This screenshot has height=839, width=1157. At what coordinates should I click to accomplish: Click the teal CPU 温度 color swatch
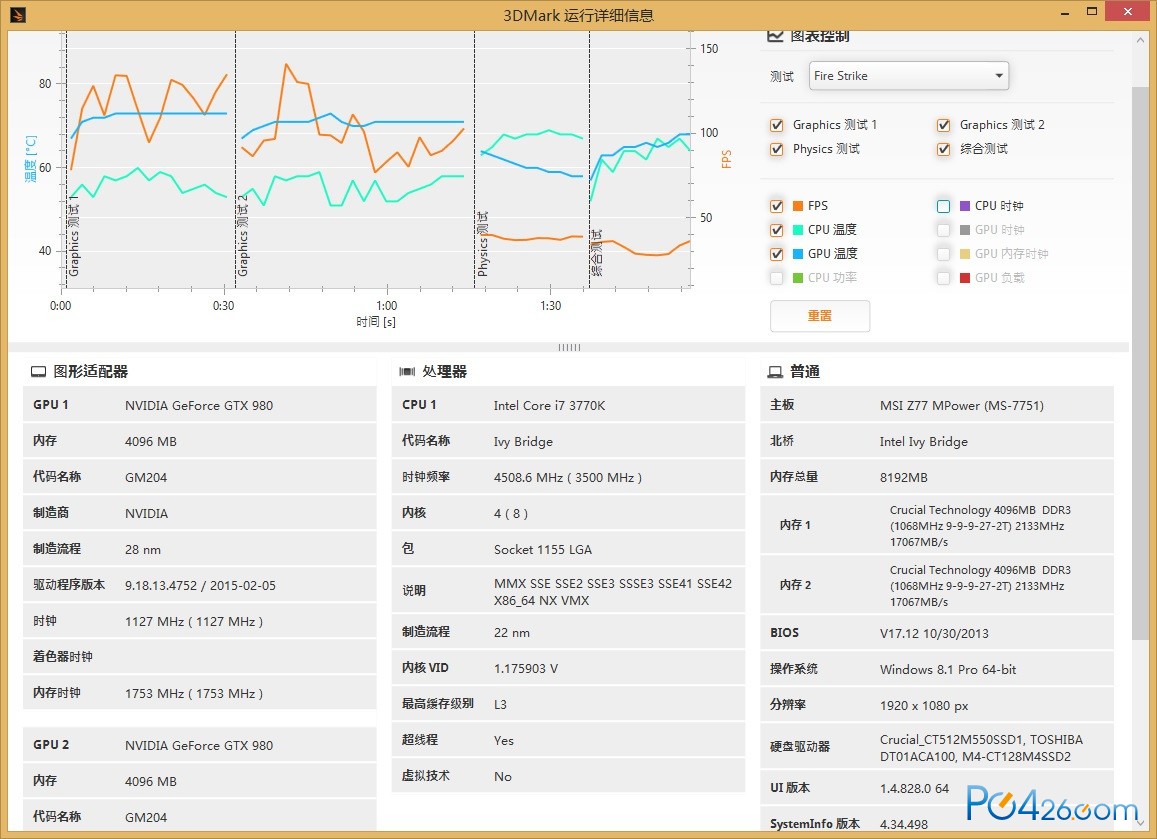click(x=798, y=230)
